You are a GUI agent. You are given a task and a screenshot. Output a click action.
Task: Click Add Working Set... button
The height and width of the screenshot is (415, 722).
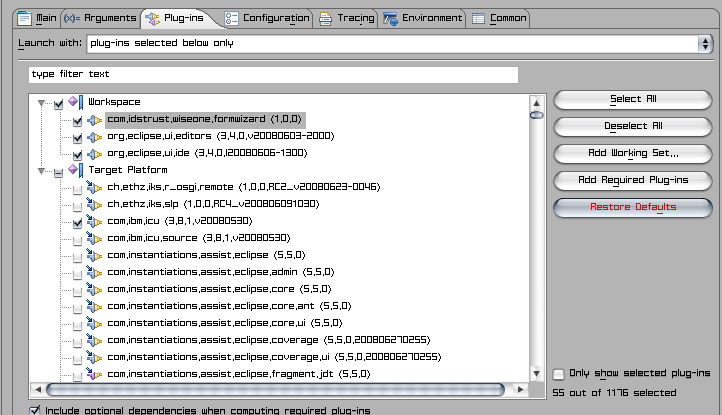(633, 154)
